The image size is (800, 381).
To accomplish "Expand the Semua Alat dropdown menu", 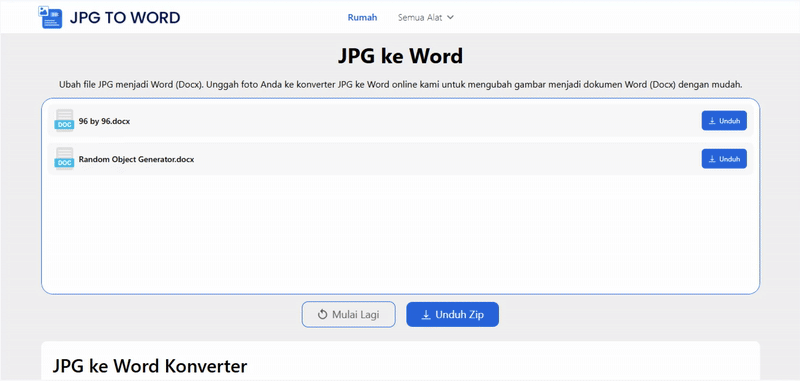I will point(426,17).
